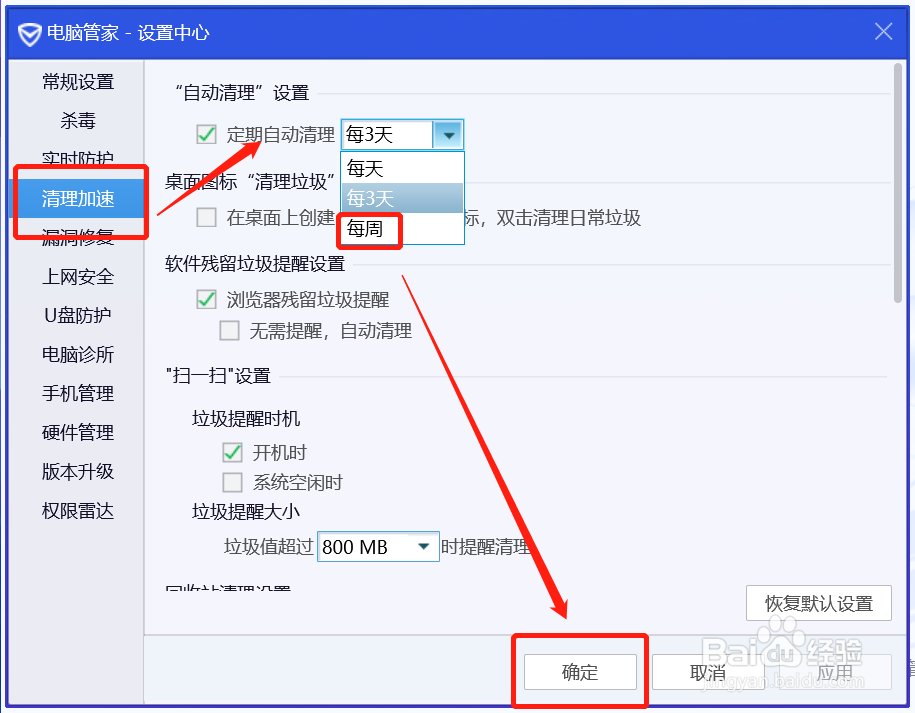
Task: Select 漏洞修复 in the sidebar
Action: (x=80, y=237)
